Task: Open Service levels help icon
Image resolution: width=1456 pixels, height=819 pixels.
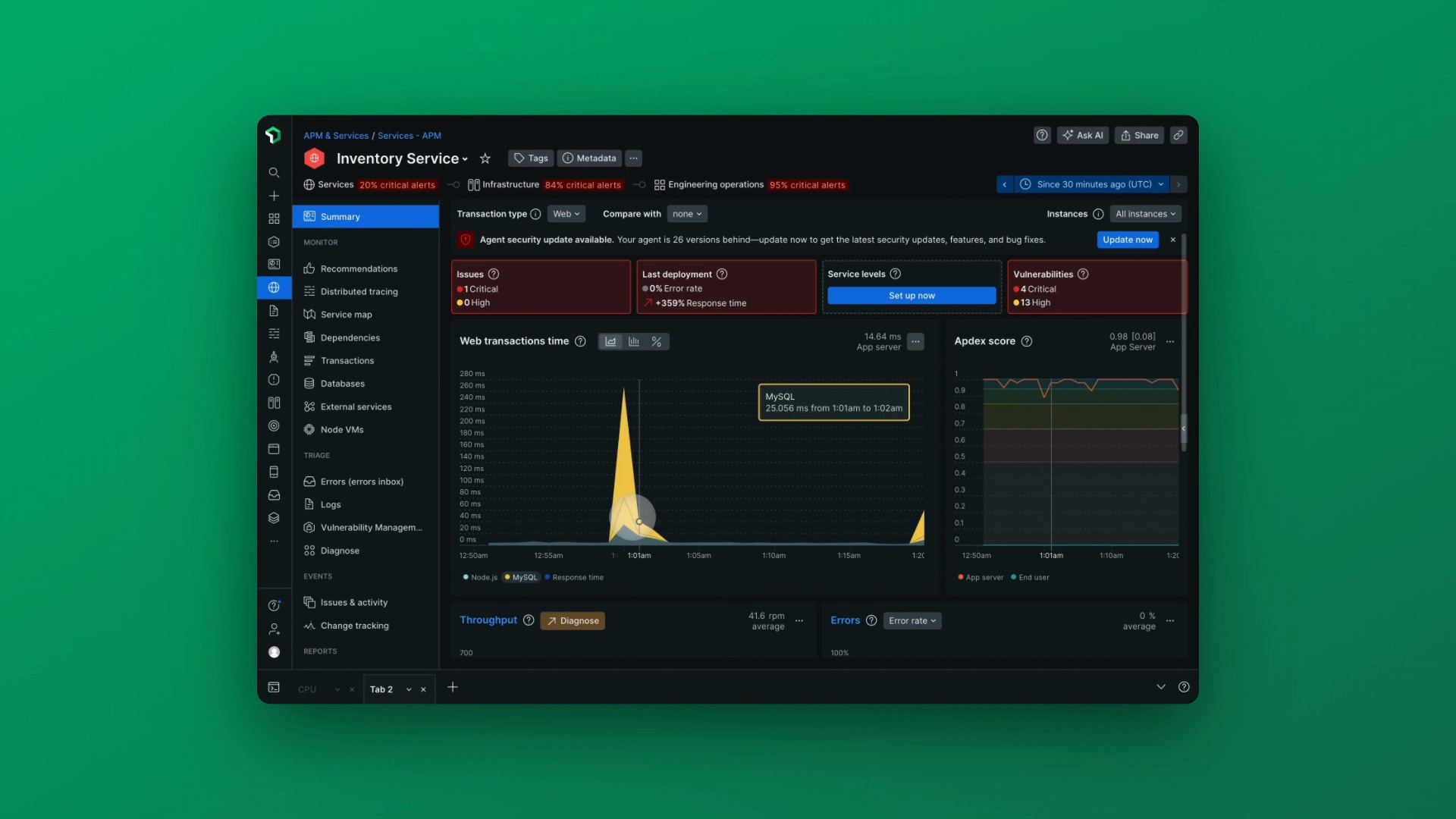Action: (x=896, y=274)
